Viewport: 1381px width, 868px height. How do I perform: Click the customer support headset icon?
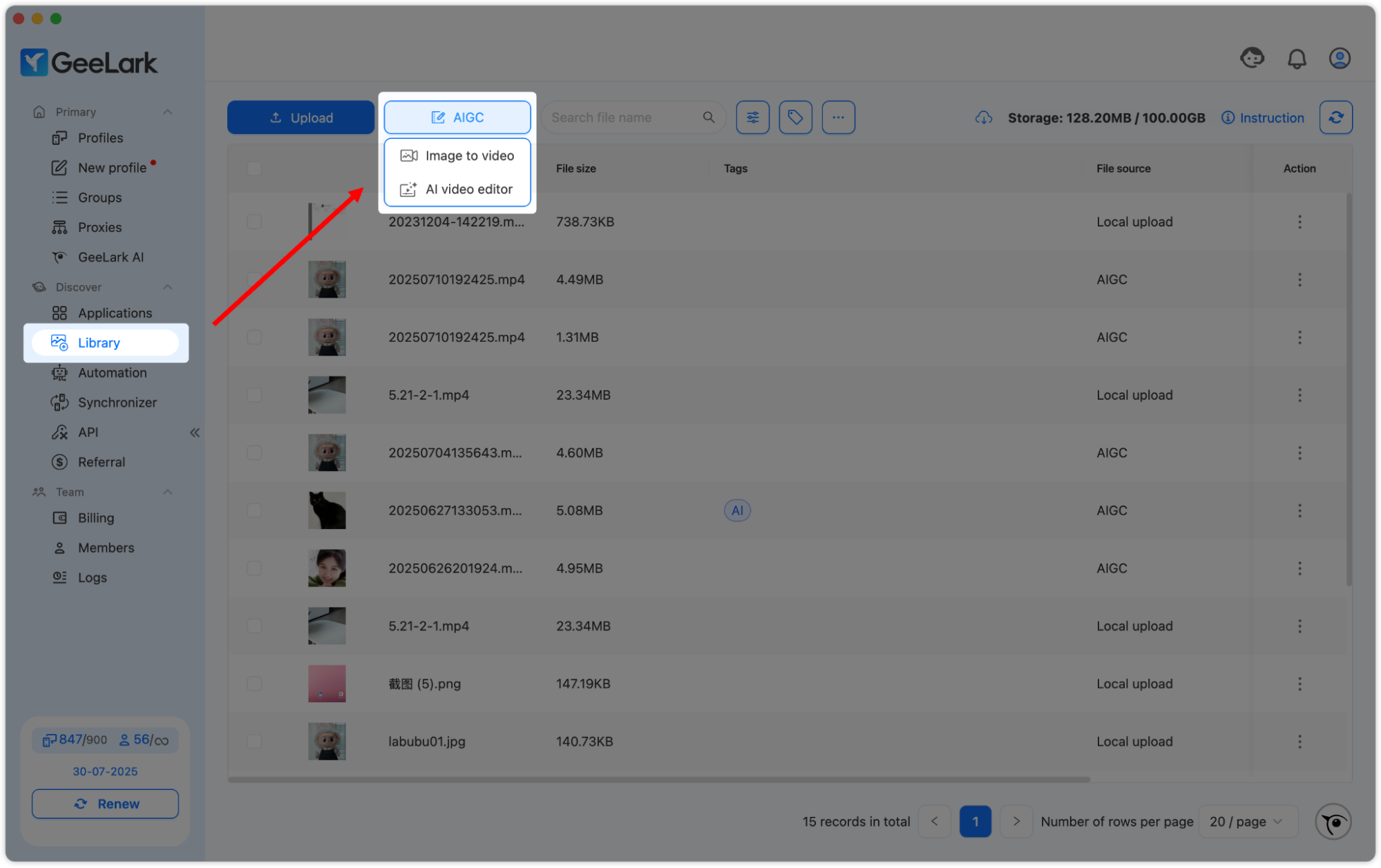(1252, 59)
